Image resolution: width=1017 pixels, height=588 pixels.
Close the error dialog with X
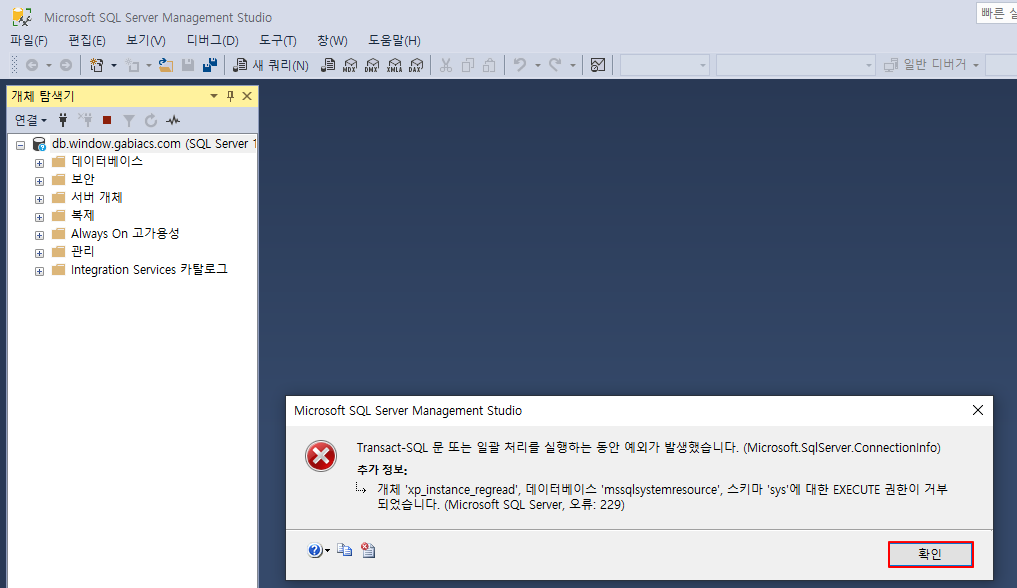click(x=977, y=410)
